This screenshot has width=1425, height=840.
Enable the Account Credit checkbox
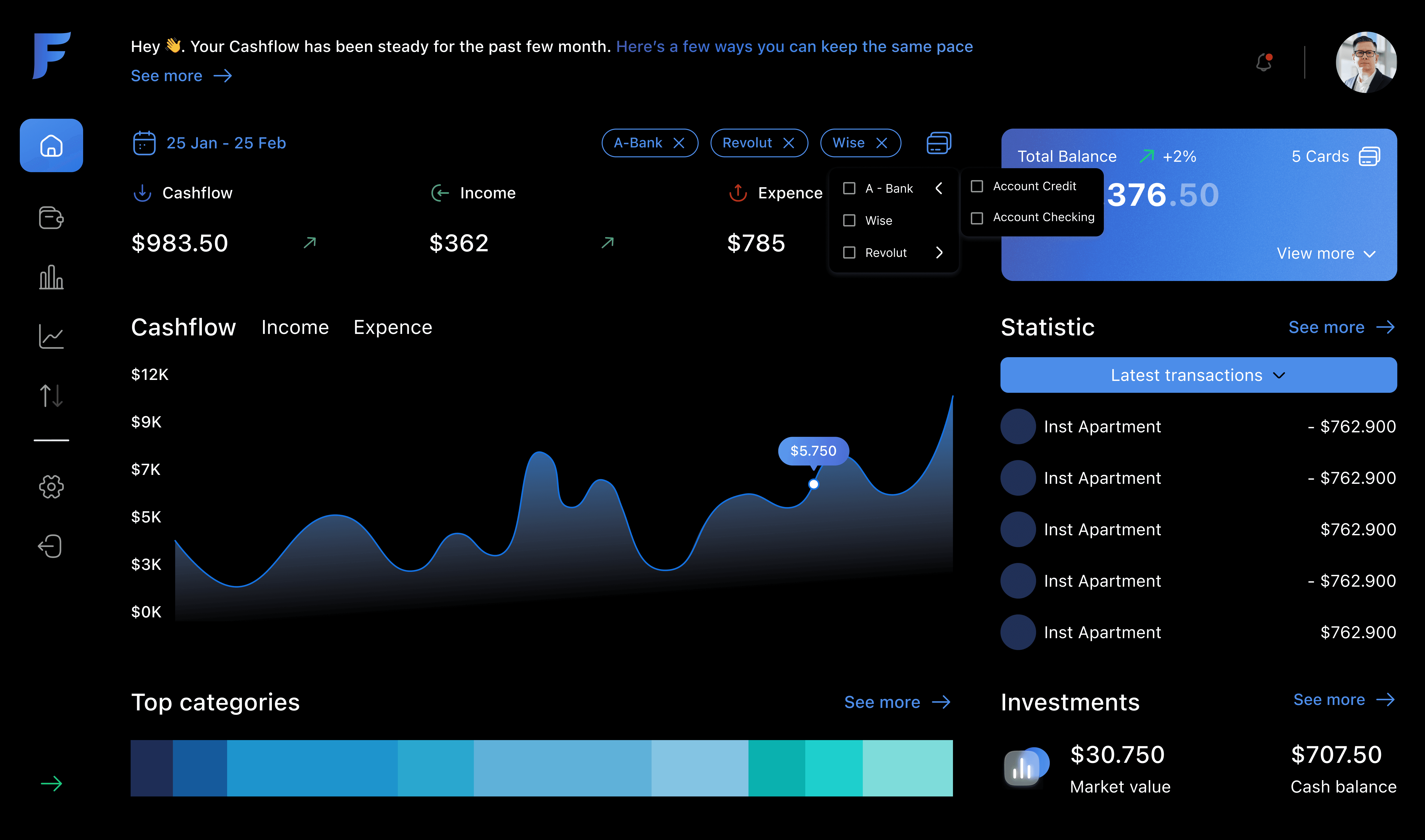(977, 186)
